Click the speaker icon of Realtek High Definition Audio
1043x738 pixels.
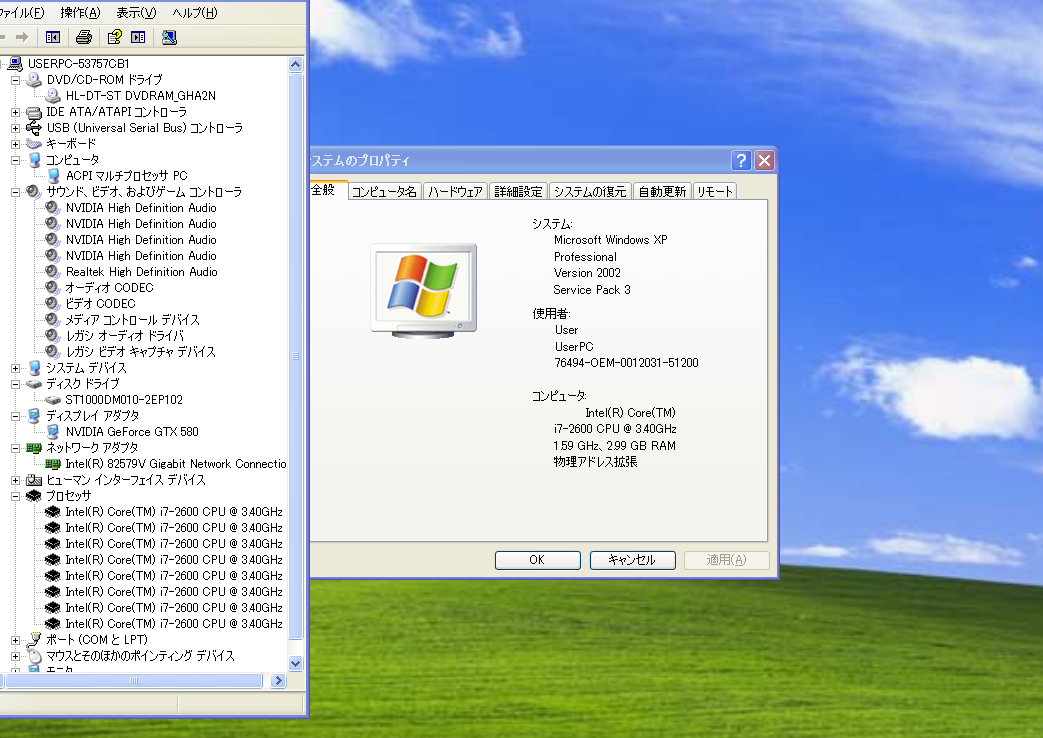tap(53, 272)
